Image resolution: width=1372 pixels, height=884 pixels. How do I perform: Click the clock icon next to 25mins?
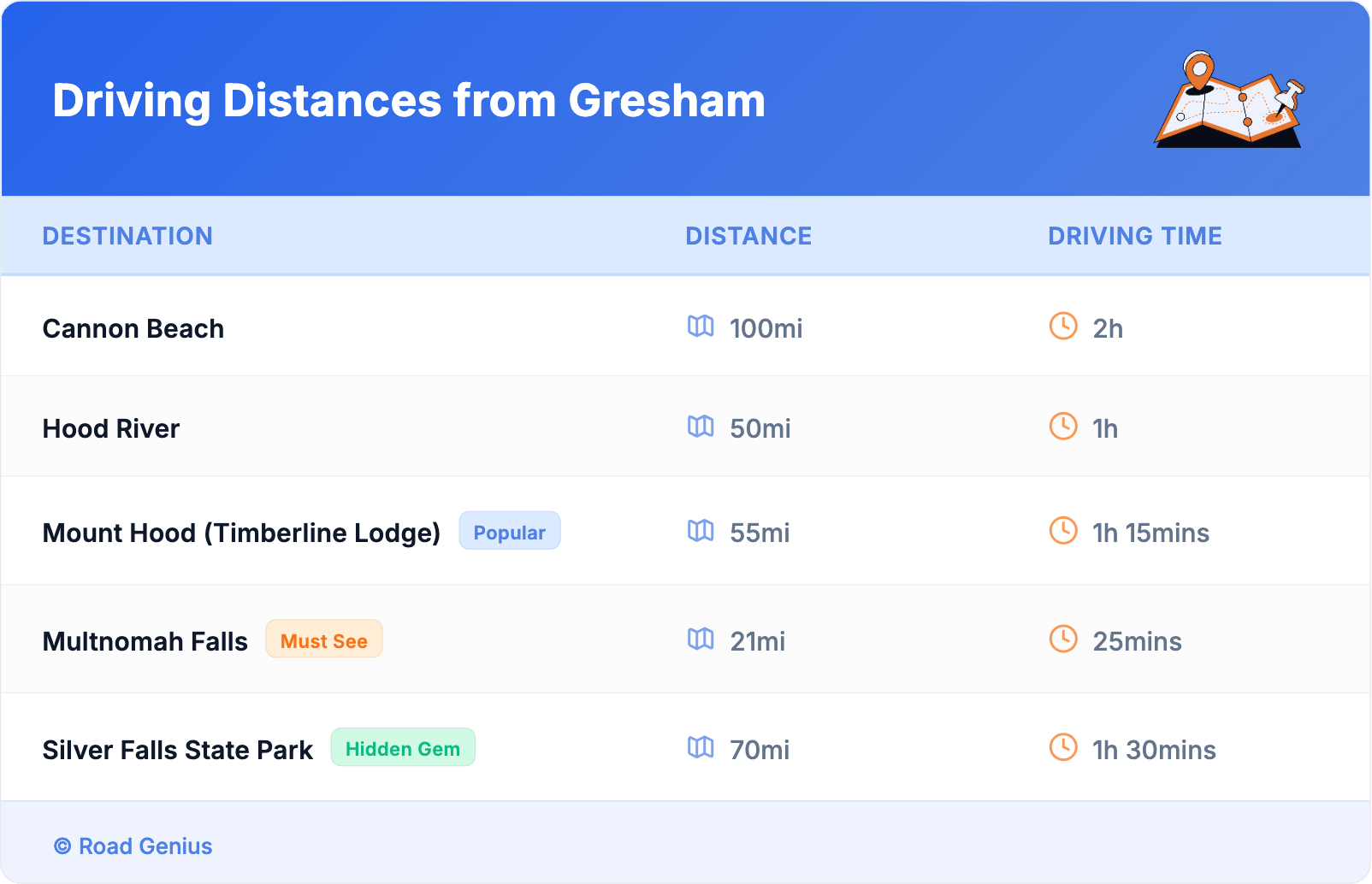point(1063,639)
